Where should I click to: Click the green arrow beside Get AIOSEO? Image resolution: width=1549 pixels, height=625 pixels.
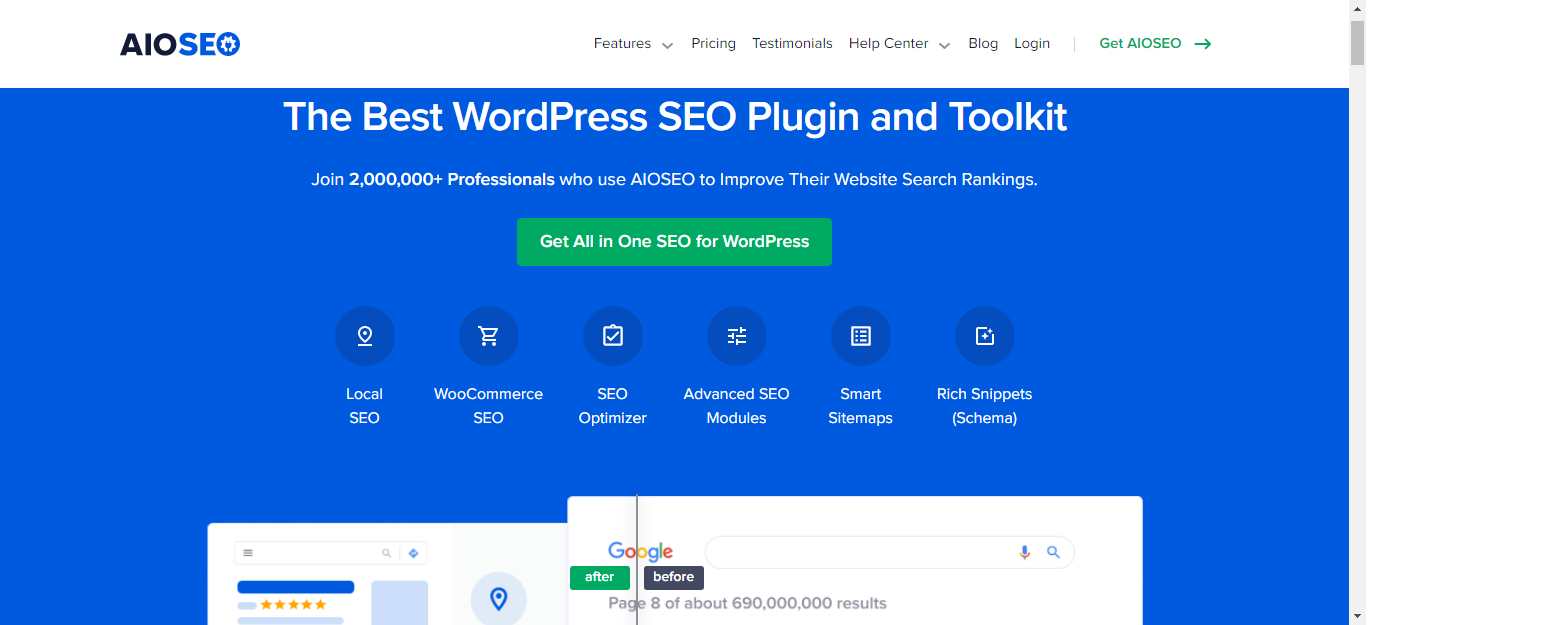click(x=1203, y=44)
